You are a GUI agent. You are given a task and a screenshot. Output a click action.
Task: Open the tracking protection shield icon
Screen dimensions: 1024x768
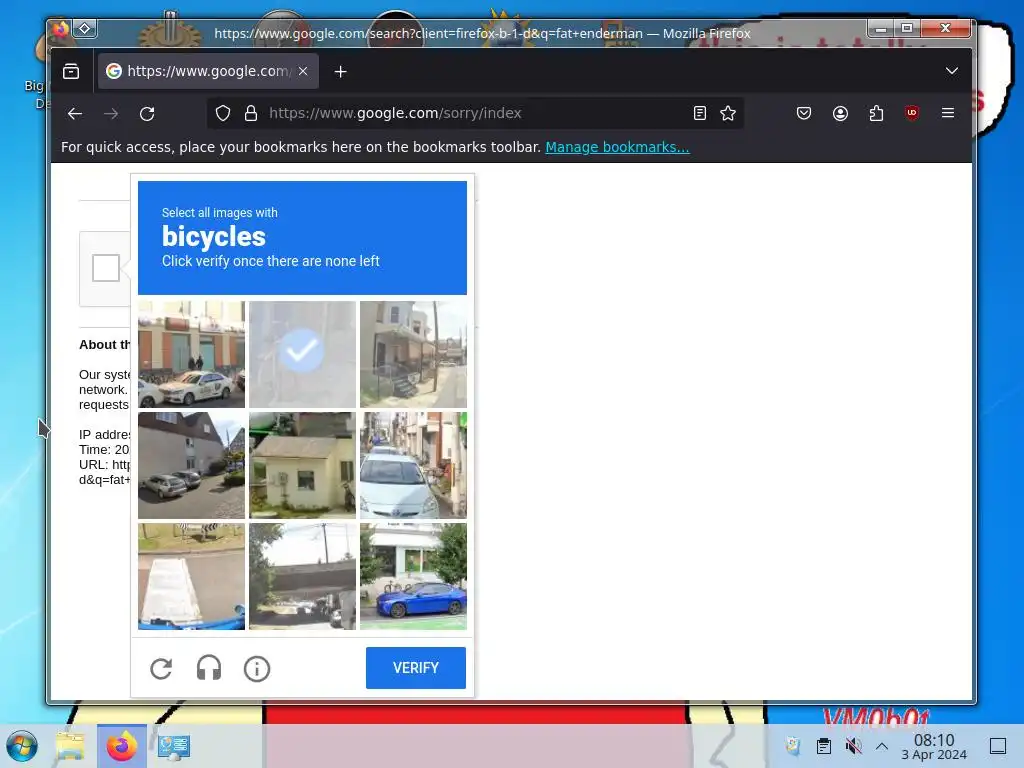pyautogui.click(x=223, y=113)
